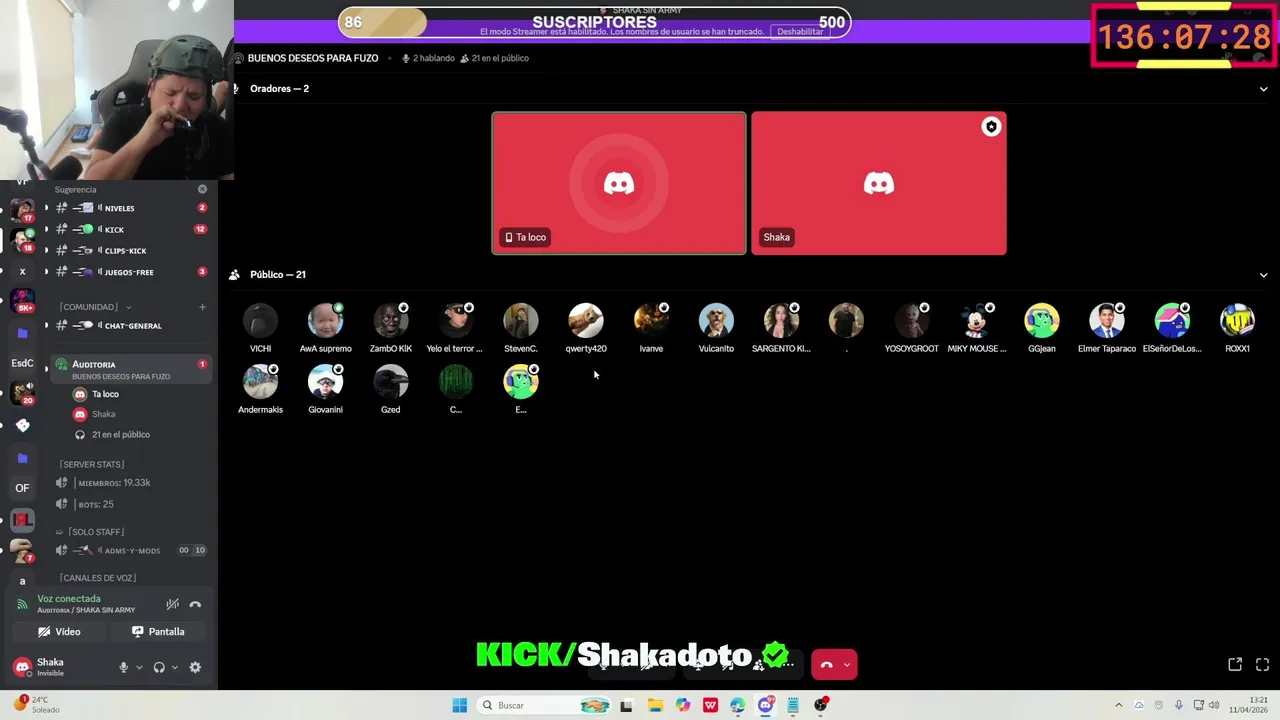Open the OF server in the server list
Screen dimensions: 1280x720
click(22, 488)
